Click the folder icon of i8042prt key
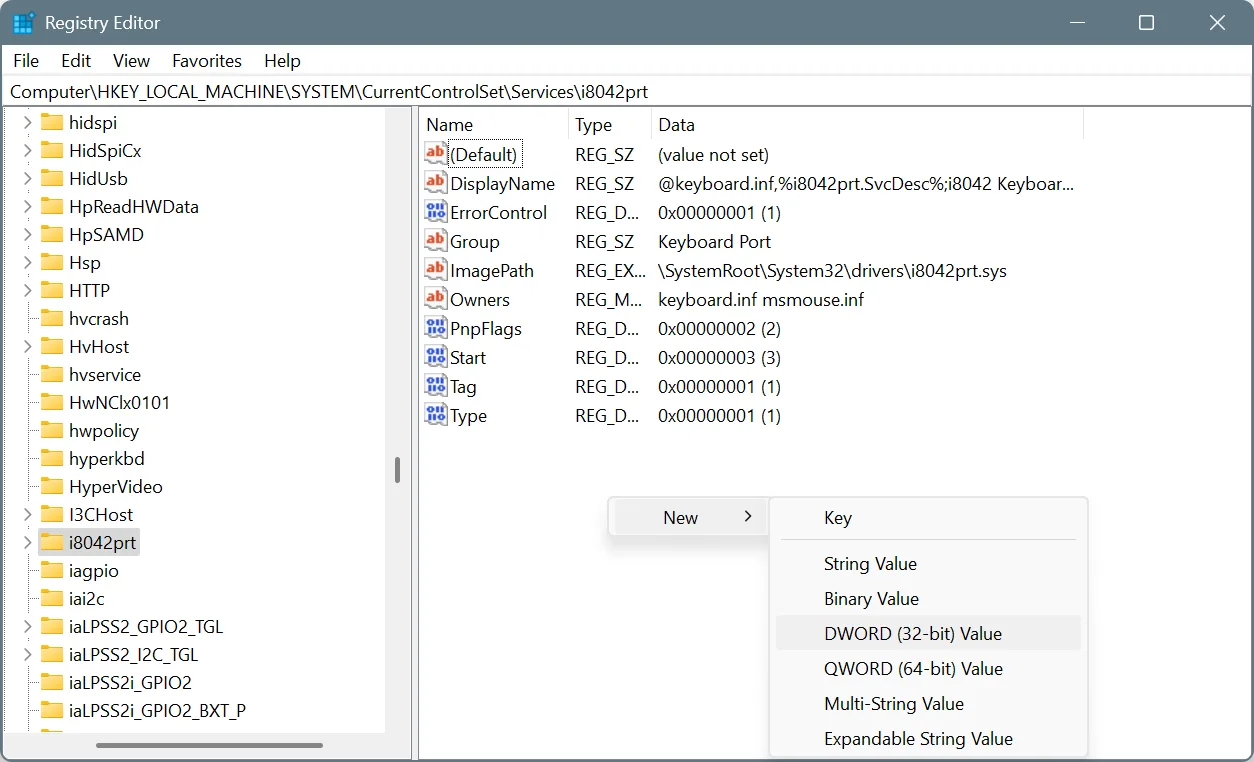This screenshot has height=762, width=1254. pyautogui.click(x=52, y=542)
